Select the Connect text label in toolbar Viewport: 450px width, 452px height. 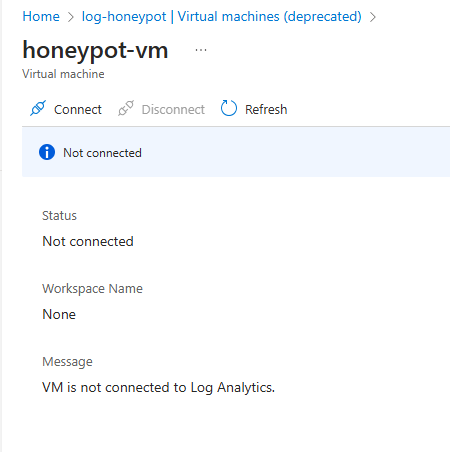tap(78, 109)
